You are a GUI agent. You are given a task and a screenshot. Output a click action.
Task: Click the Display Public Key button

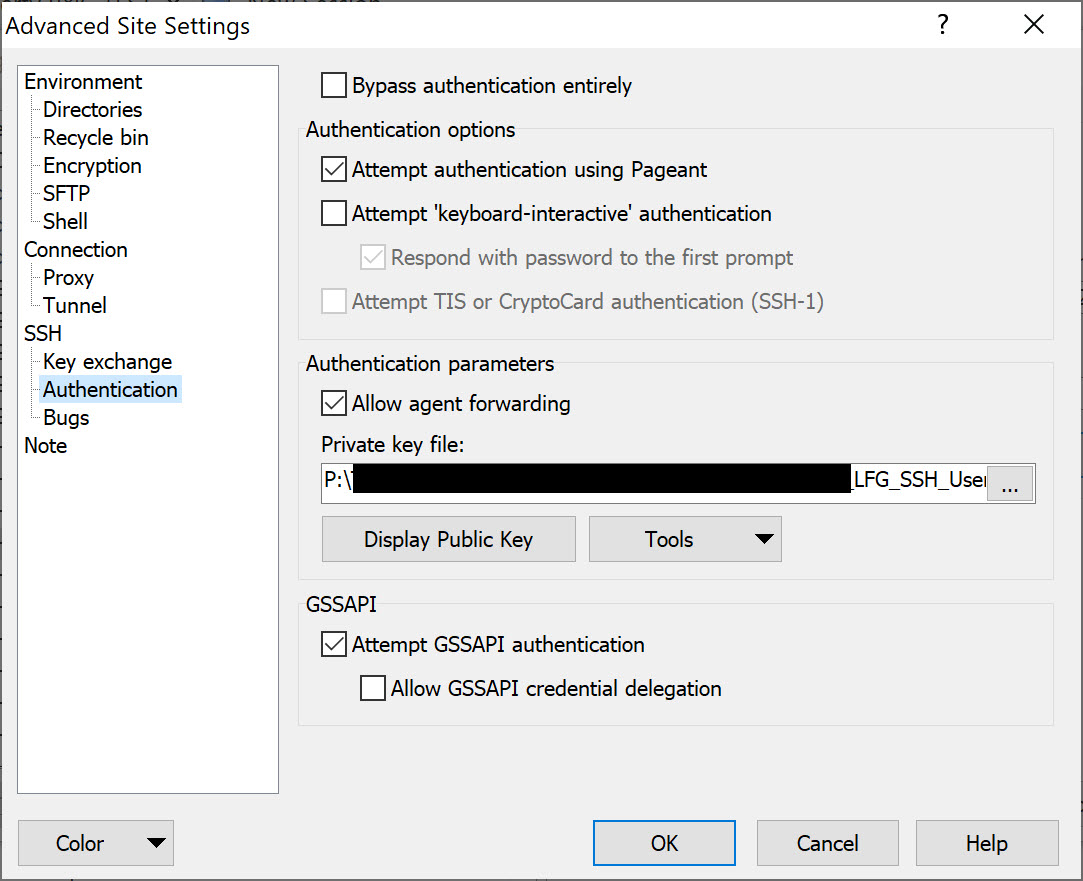[448, 540]
